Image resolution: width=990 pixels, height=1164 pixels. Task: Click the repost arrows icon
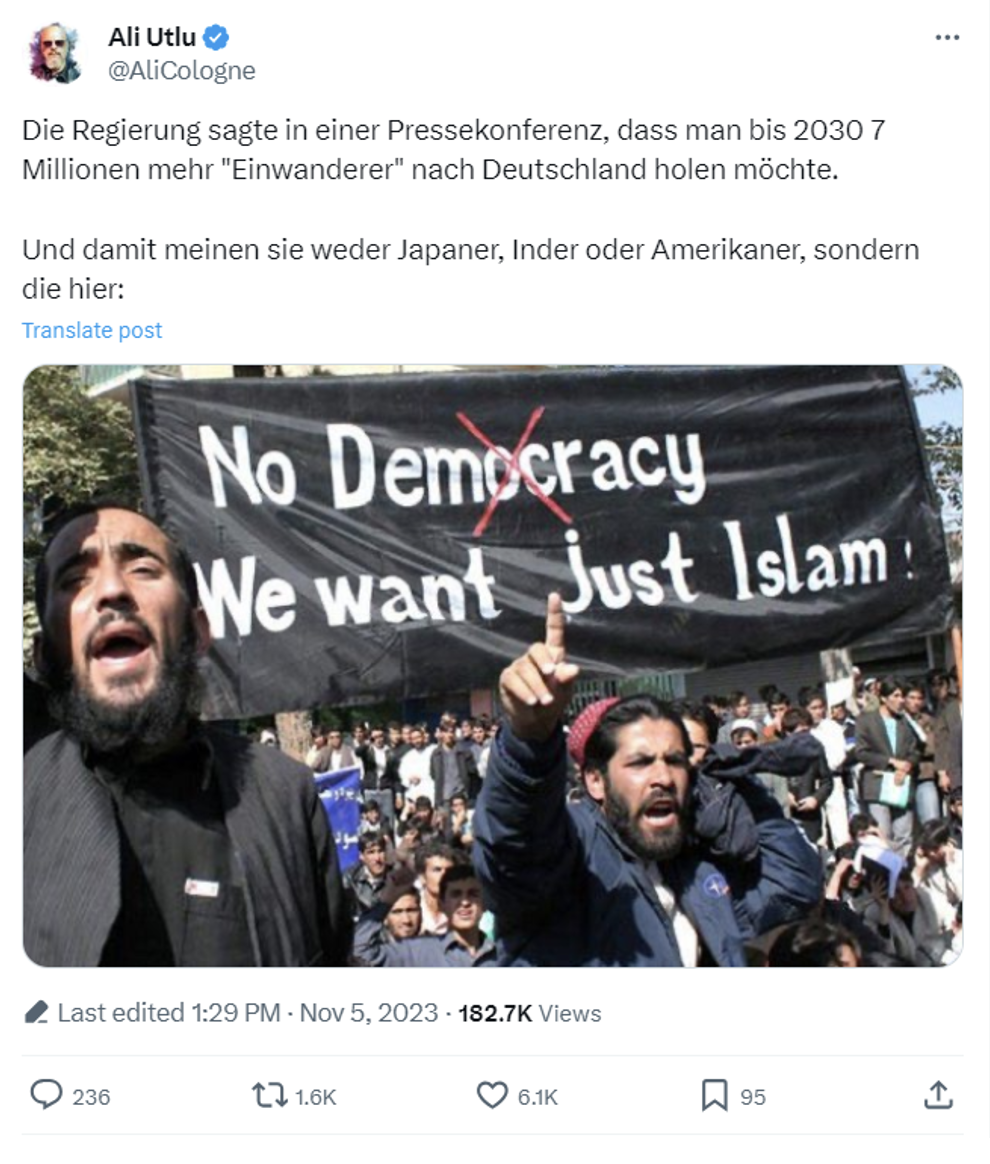(269, 1096)
